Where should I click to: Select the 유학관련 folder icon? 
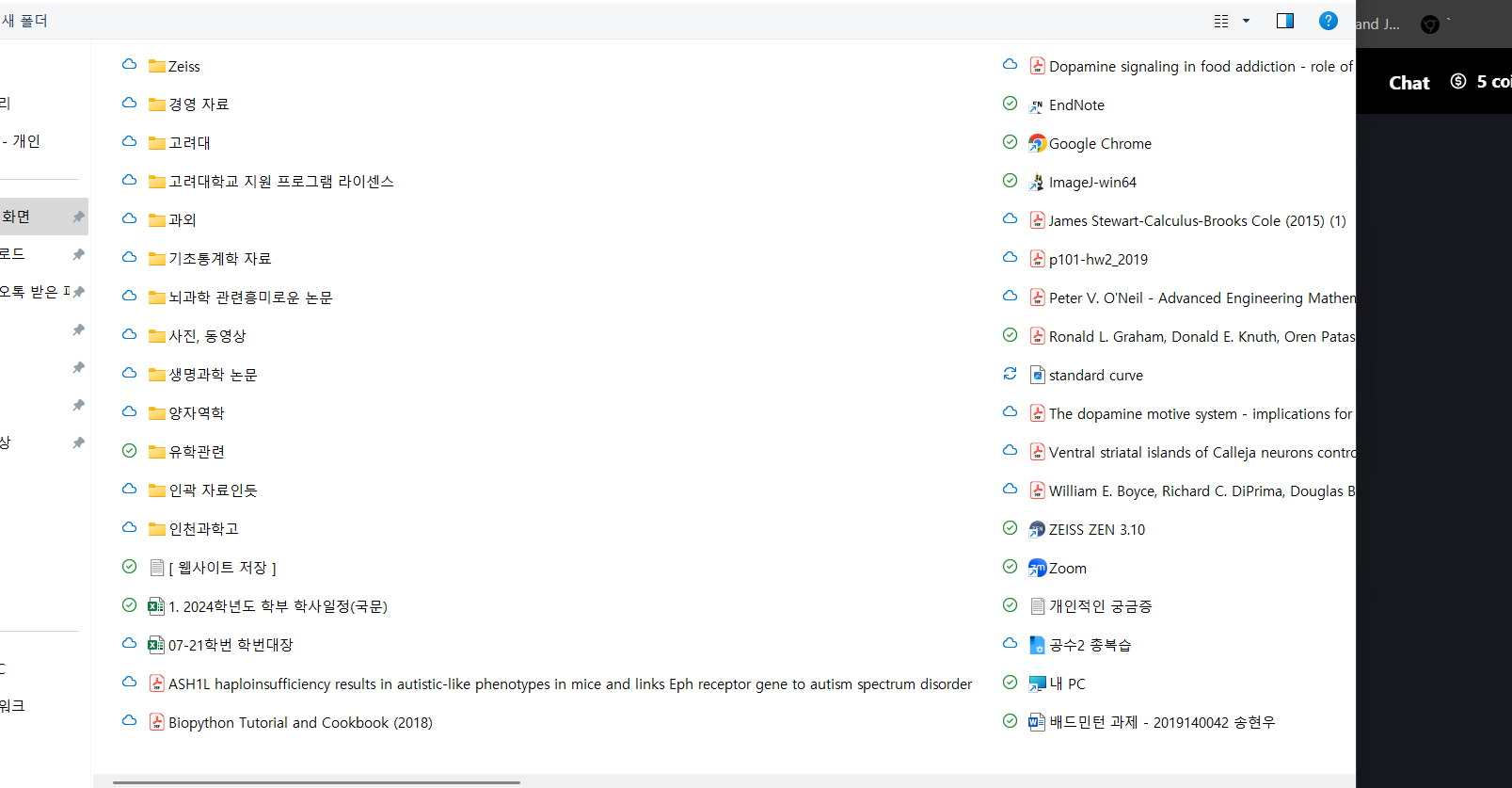click(x=157, y=452)
